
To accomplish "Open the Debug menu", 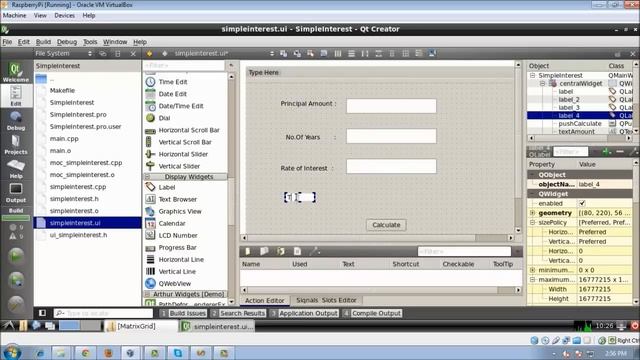I will pyautogui.click(x=67, y=42).
